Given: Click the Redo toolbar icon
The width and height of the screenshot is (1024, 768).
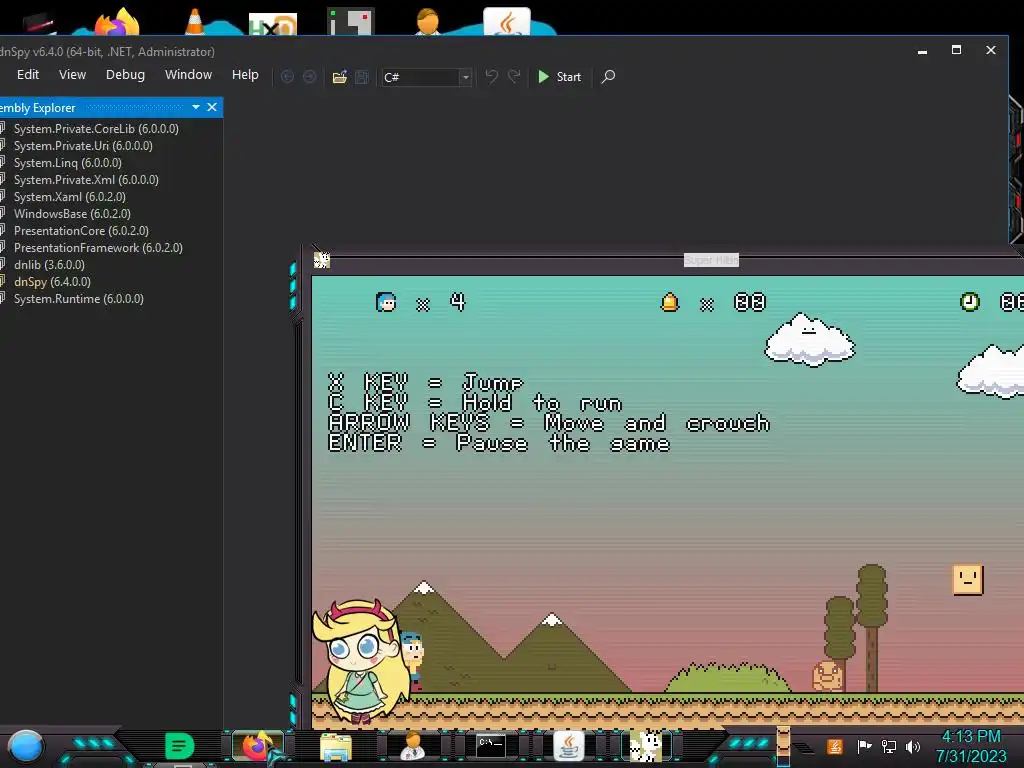Looking at the screenshot, I should tap(514, 77).
